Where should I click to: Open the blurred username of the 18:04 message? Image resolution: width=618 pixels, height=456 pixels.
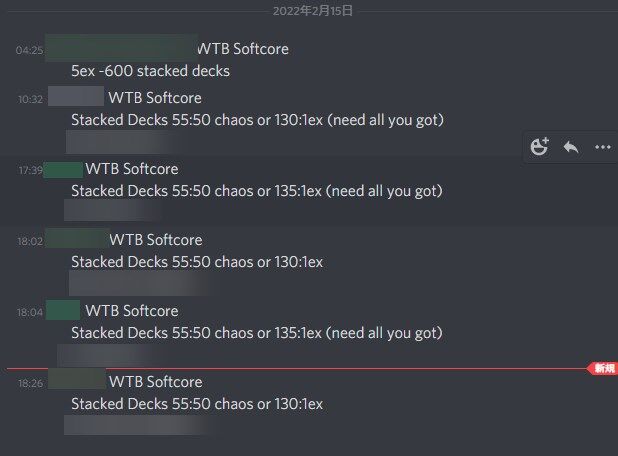coord(63,310)
